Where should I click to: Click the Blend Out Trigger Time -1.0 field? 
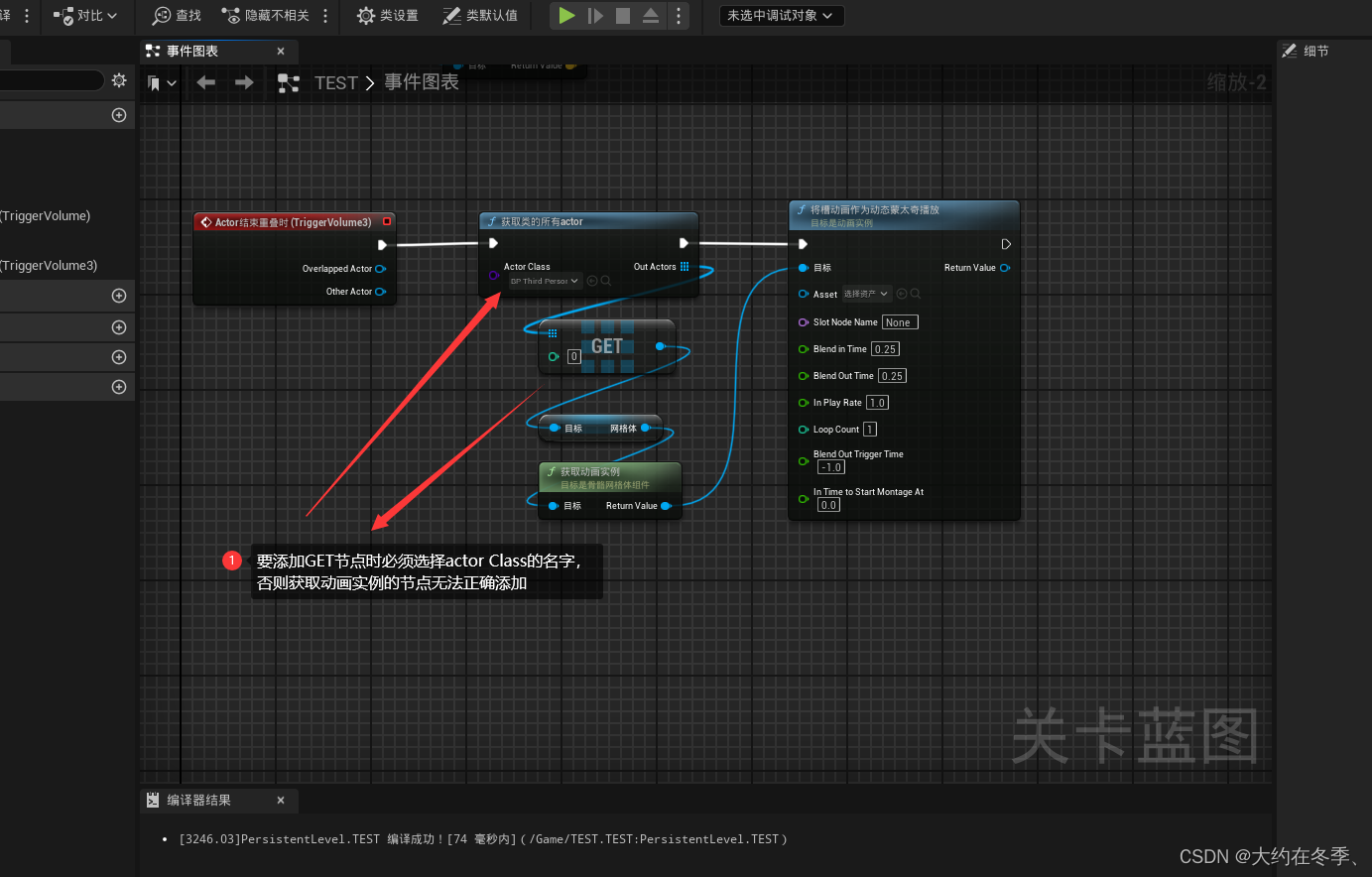tap(831, 467)
